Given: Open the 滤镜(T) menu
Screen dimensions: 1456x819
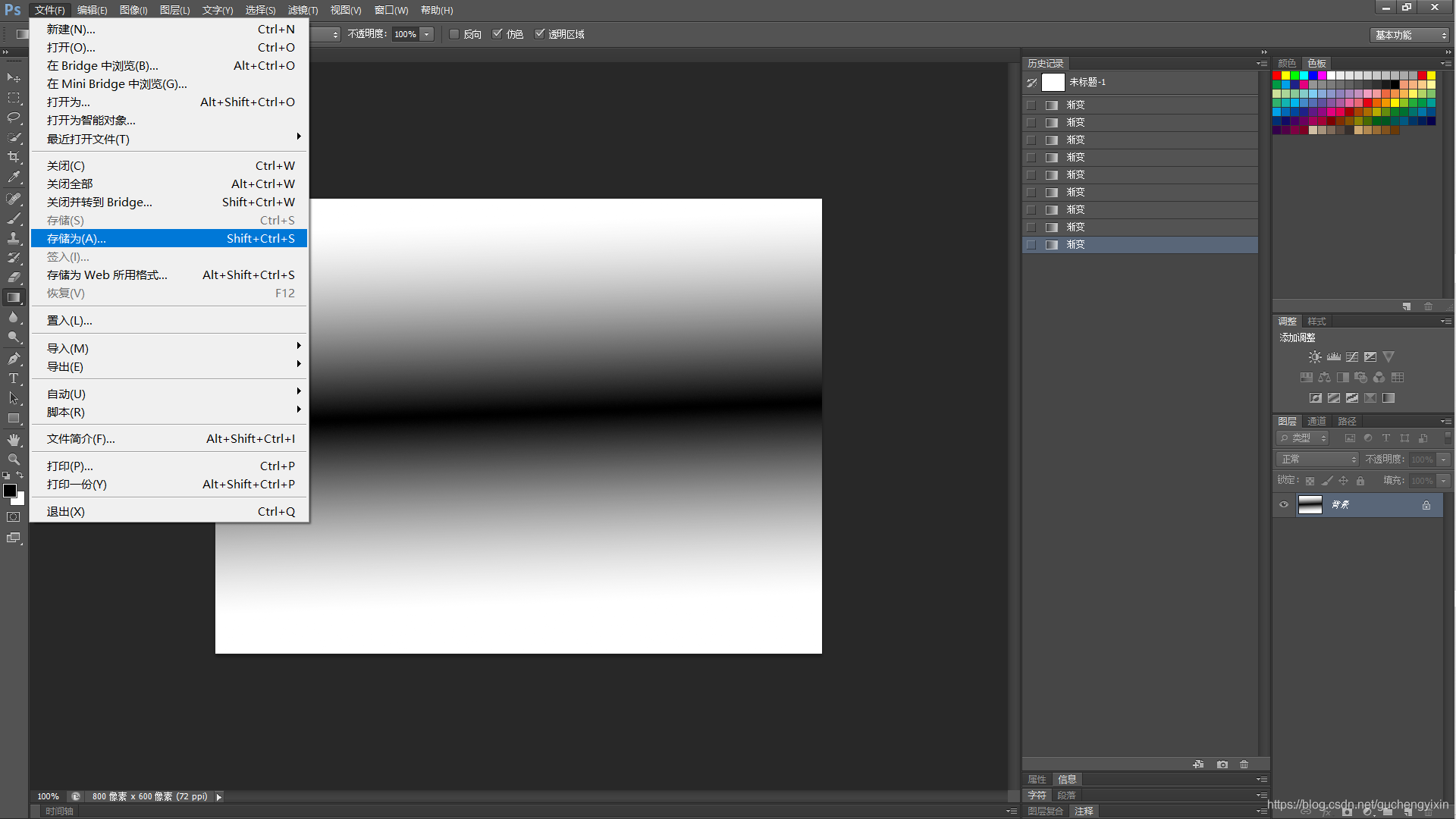Looking at the screenshot, I should 303,10.
